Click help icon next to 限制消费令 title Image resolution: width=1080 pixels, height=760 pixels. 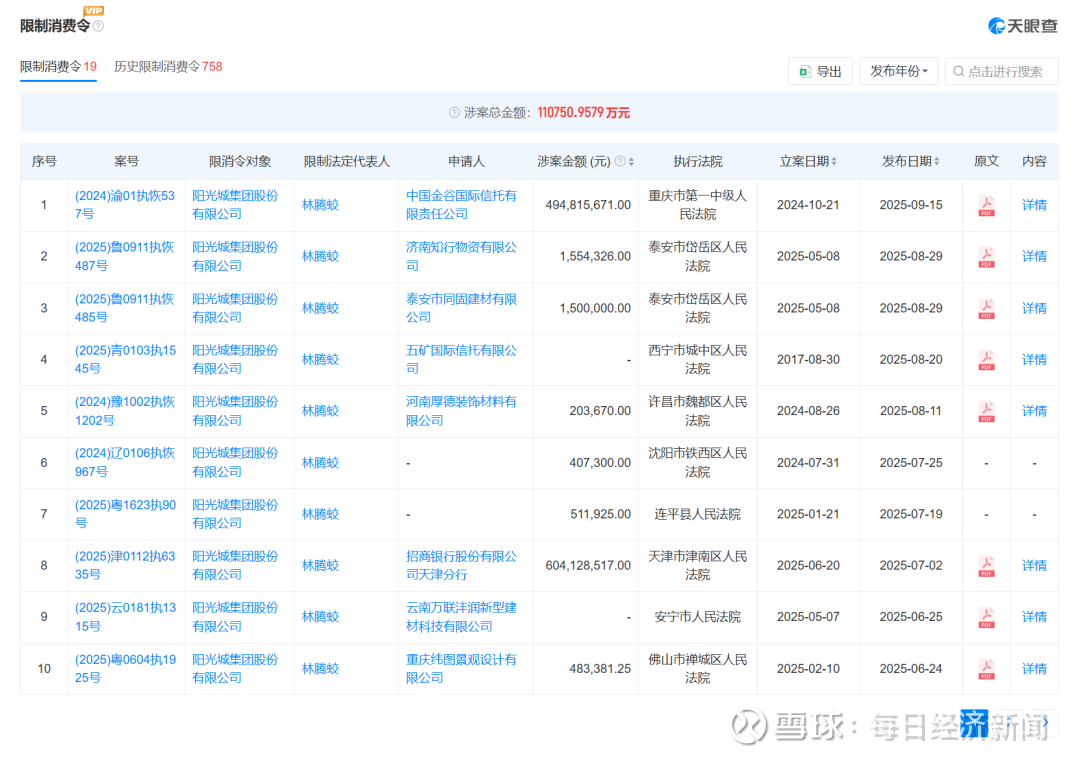click(98, 26)
